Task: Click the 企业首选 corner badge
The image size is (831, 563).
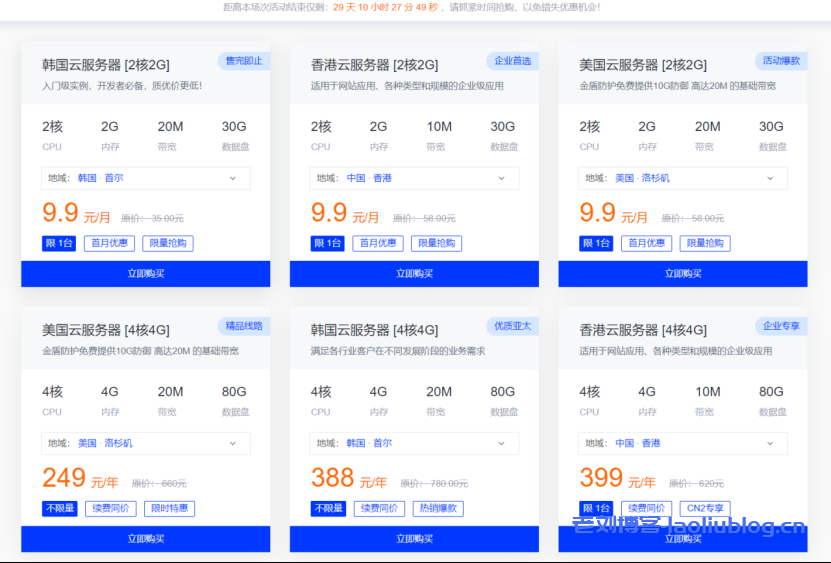Action: 512,61
